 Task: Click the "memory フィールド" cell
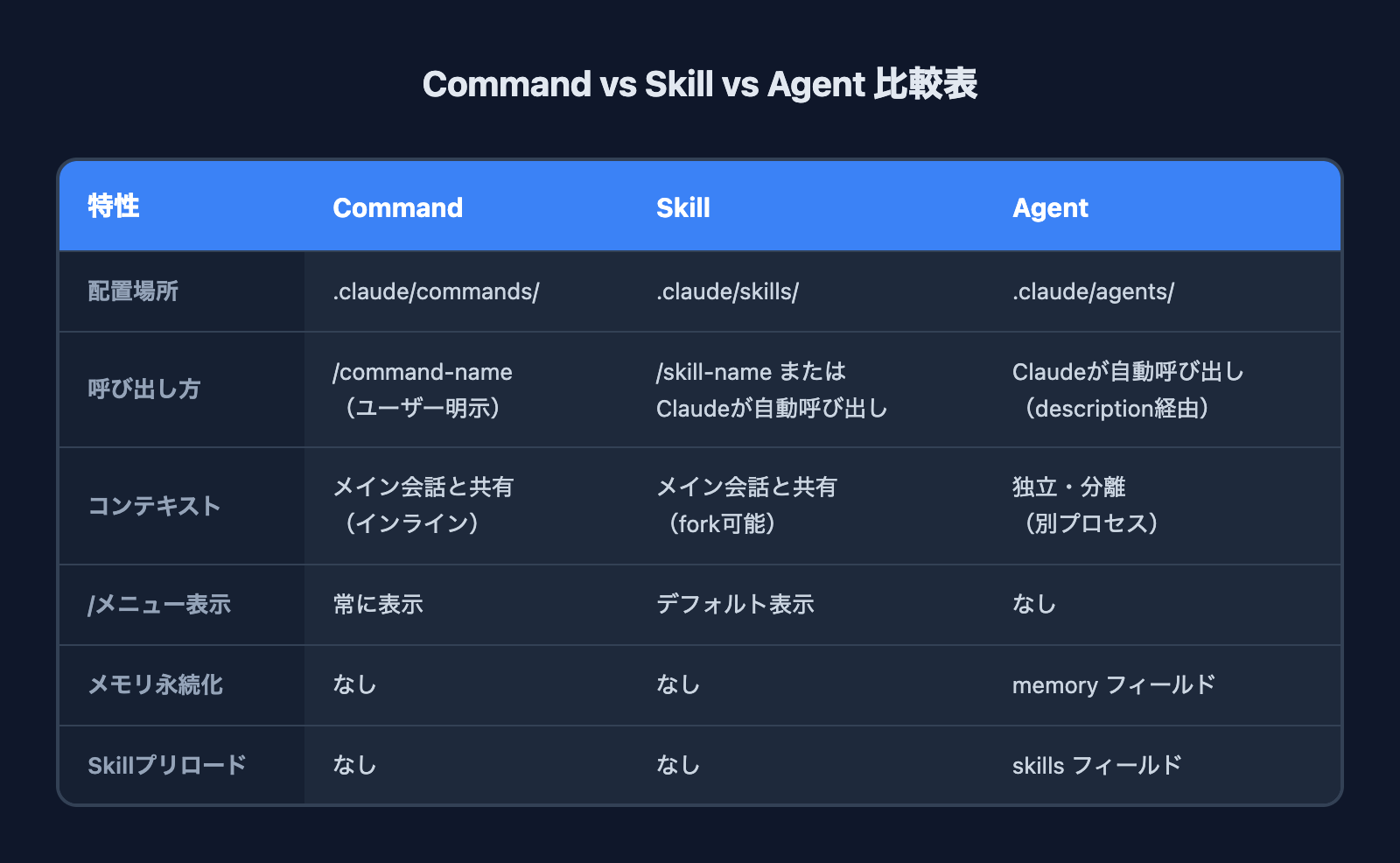[1113, 684]
